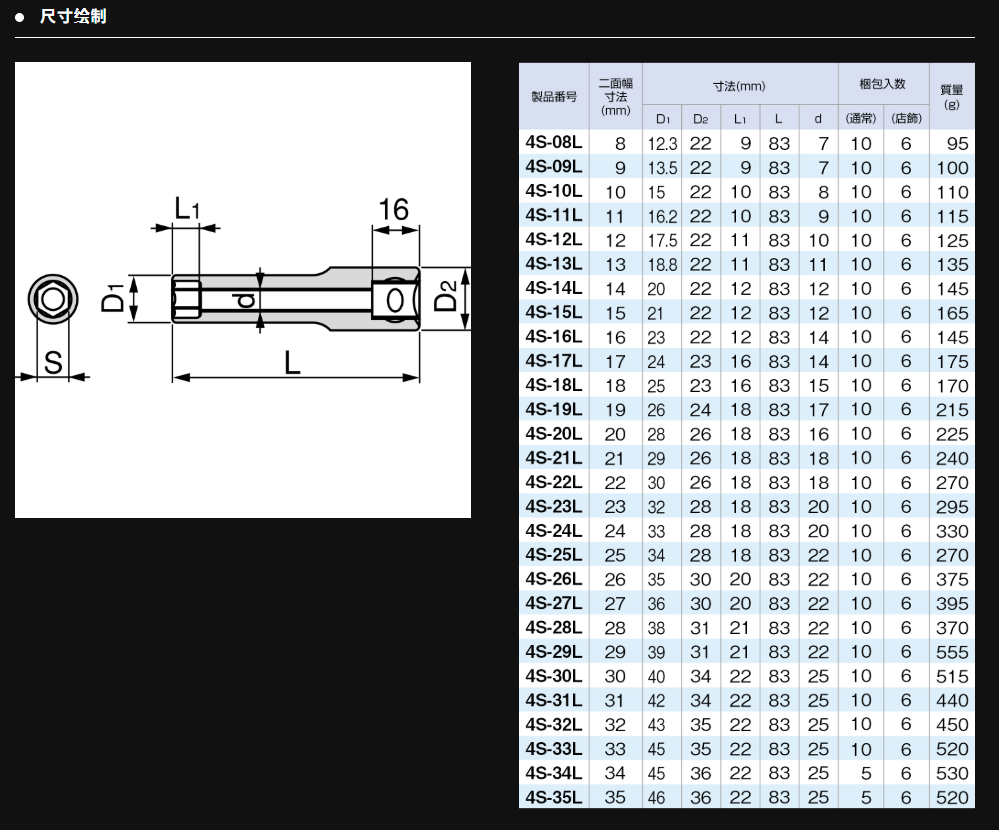999x830 pixels.
Task: Select product number 4S-08L in table
Action: point(552,143)
